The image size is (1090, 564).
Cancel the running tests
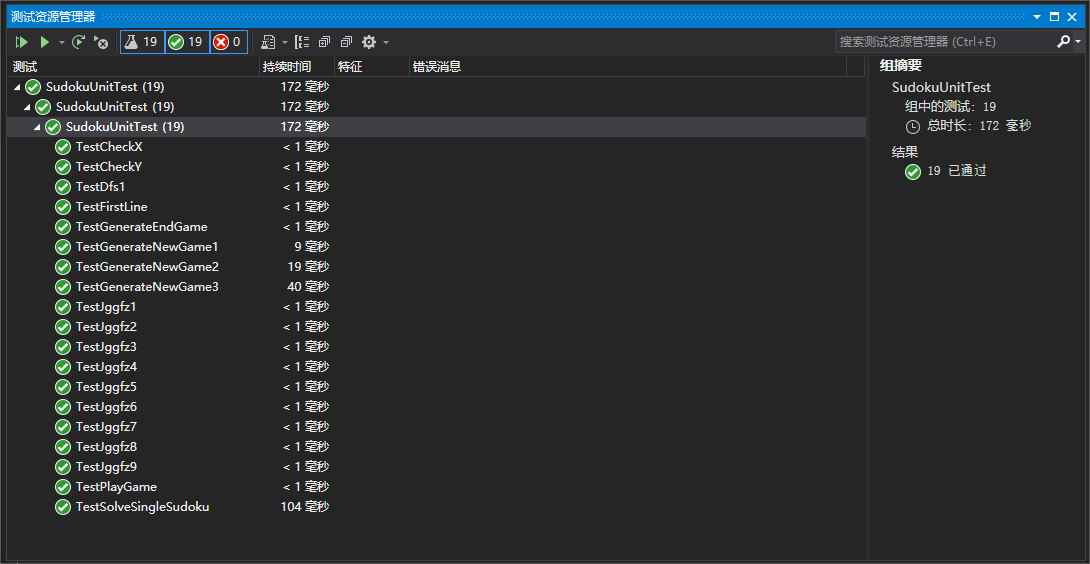(x=101, y=42)
